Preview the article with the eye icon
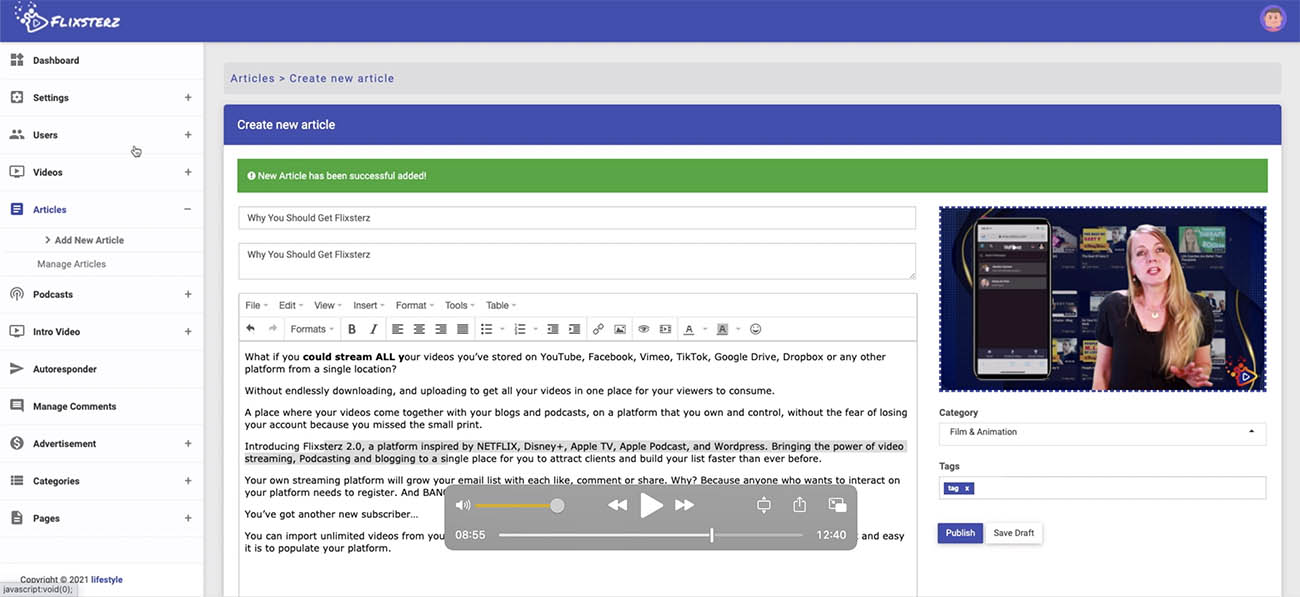This screenshot has width=1300, height=597. [x=643, y=329]
